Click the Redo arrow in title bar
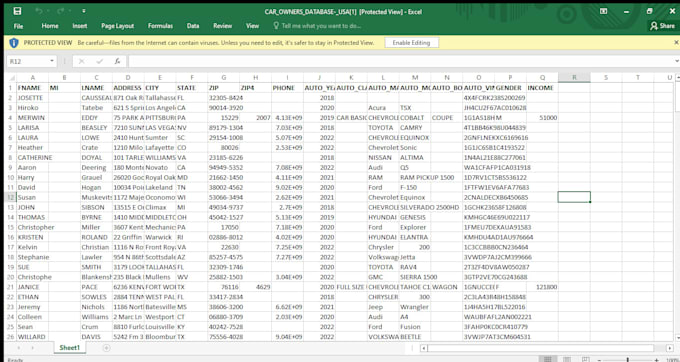This screenshot has height=362, width=680. coord(60,11)
